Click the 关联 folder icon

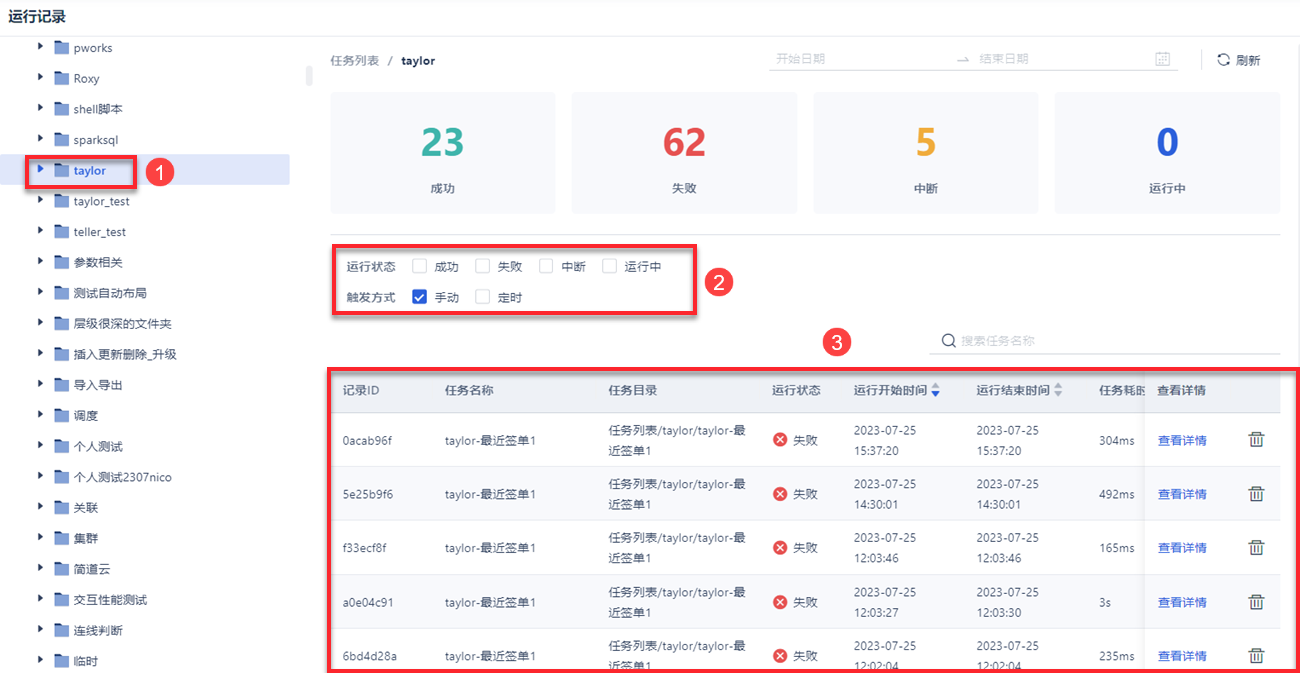pyautogui.click(x=61, y=508)
